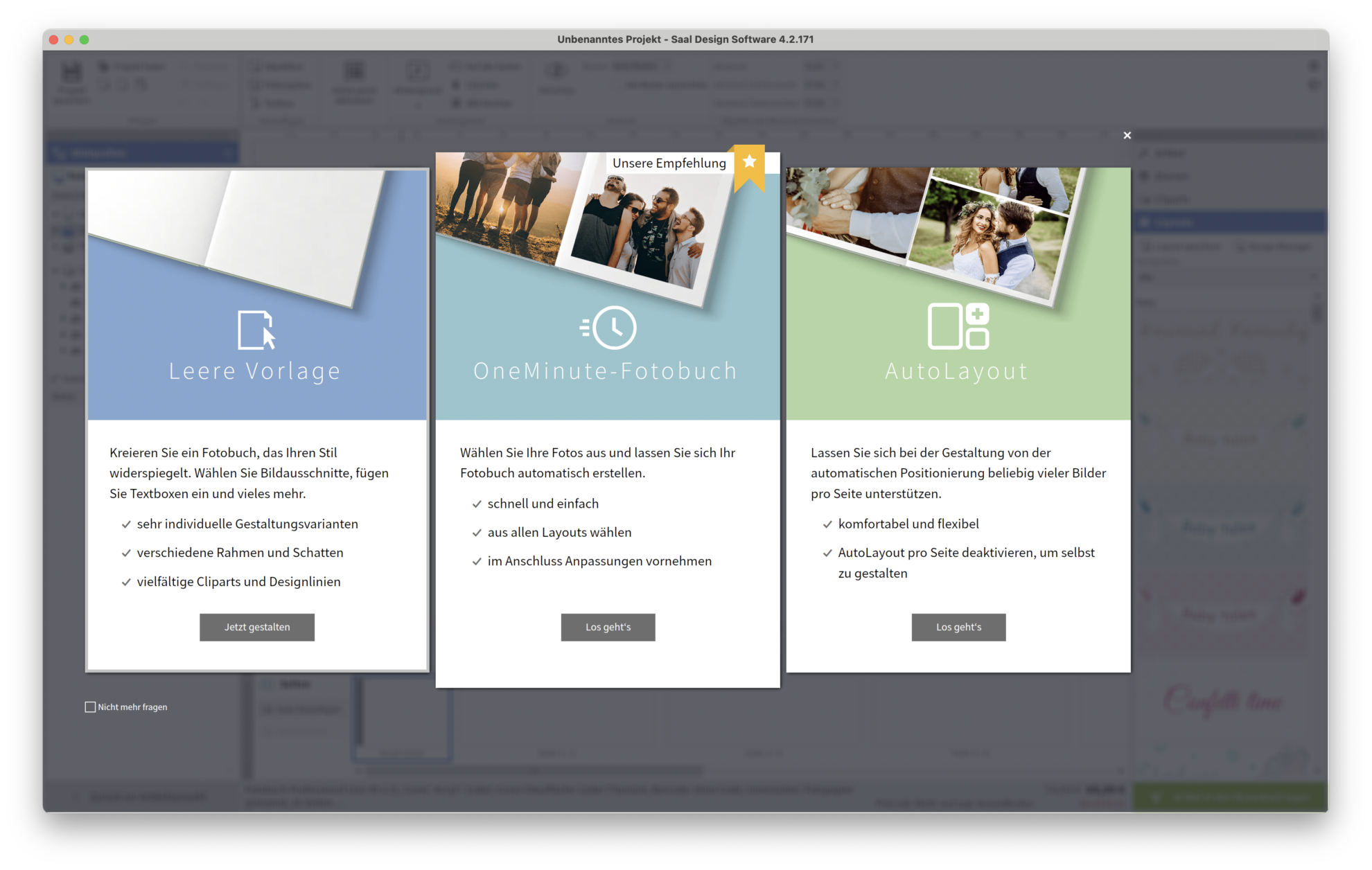The width and height of the screenshot is (1372, 870).
Task: Click the 'Kreieren Sie ein Fotobuch' description
Action: 249,473
